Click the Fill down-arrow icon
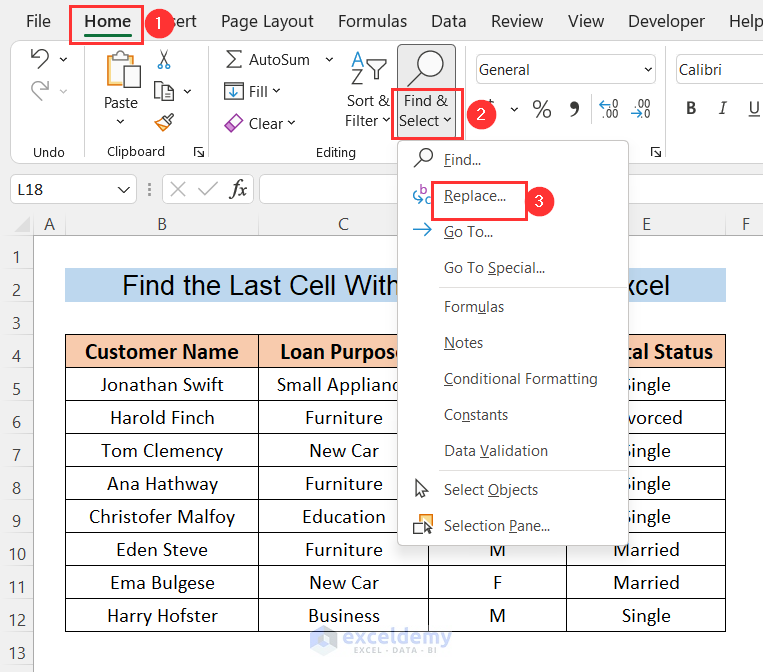 click(234, 91)
